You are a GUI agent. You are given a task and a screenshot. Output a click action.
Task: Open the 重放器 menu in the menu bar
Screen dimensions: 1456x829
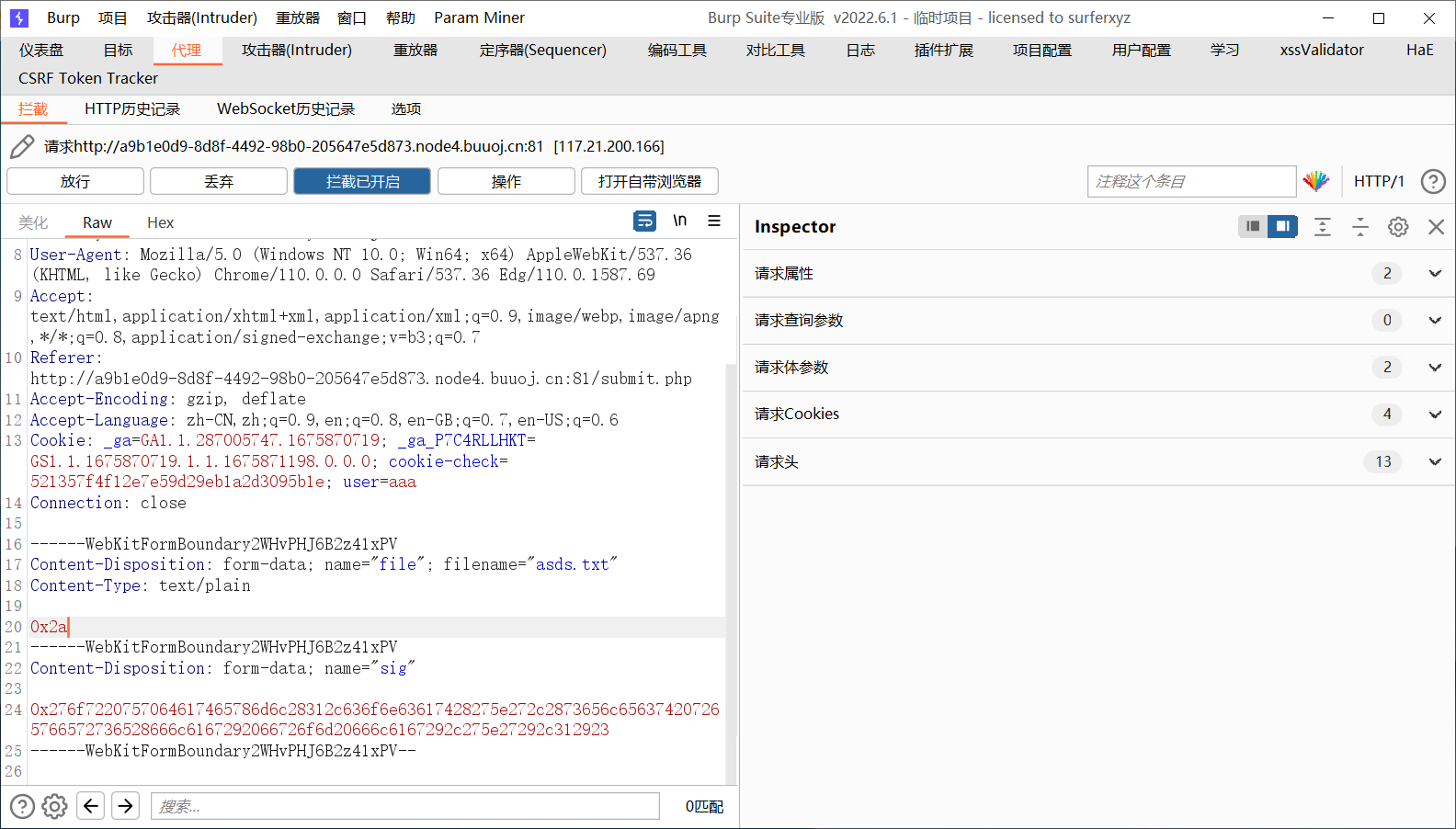pyautogui.click(x=298, y=17)
